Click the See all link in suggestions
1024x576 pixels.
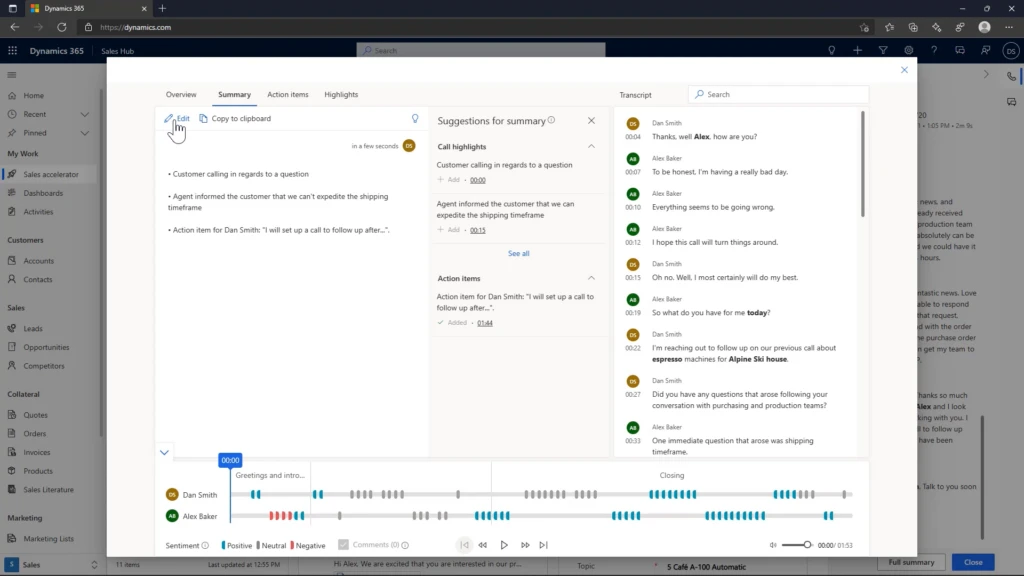click(x=518, y=253)
